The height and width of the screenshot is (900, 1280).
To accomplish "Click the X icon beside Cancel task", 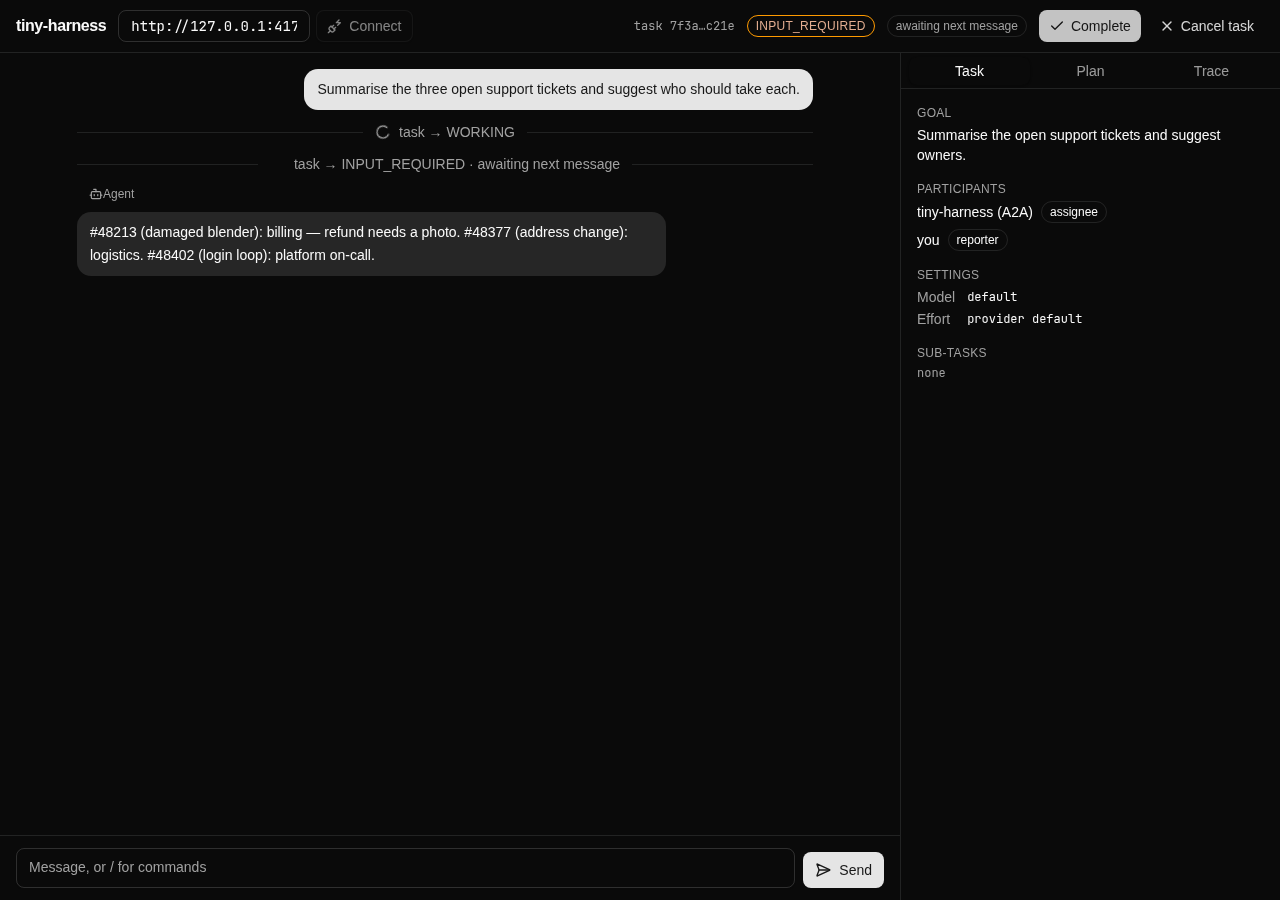I will click(x=1167, y=26).
